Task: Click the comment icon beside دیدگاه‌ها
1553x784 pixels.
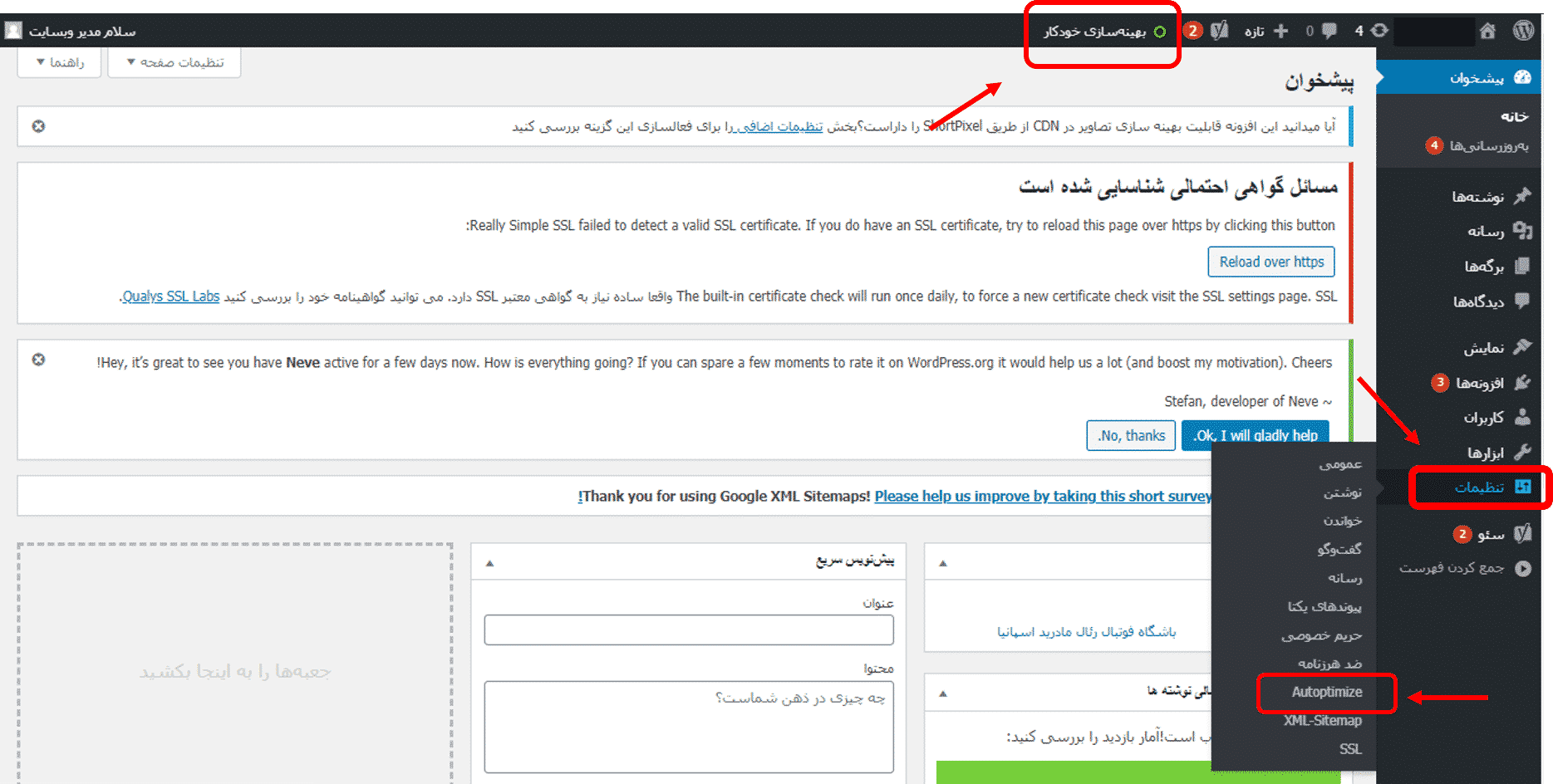Action: 1522,301
